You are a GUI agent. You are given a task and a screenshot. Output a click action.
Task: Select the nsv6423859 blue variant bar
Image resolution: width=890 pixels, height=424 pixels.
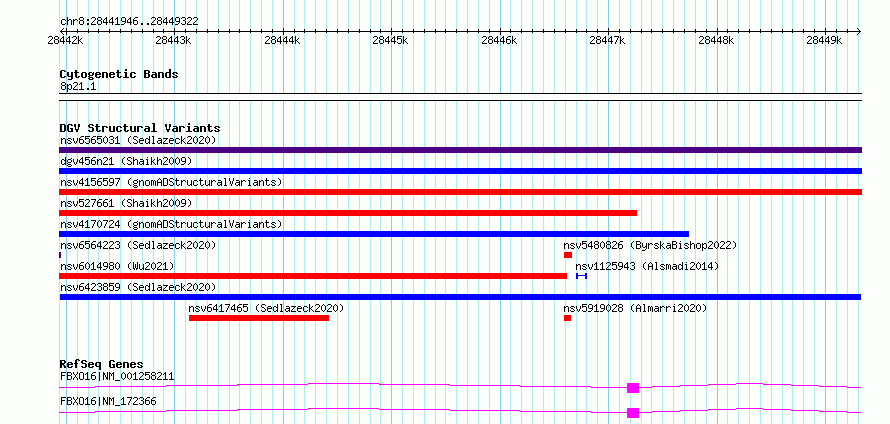coord(460,297)
